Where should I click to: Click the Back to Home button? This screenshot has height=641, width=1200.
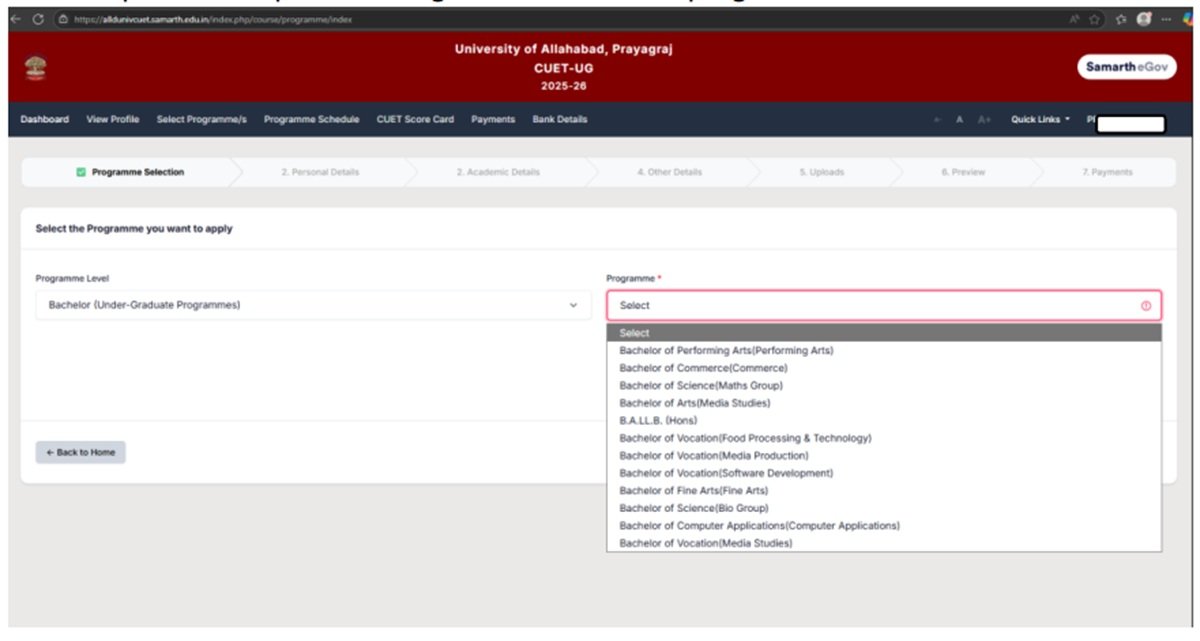pos(81,453)
